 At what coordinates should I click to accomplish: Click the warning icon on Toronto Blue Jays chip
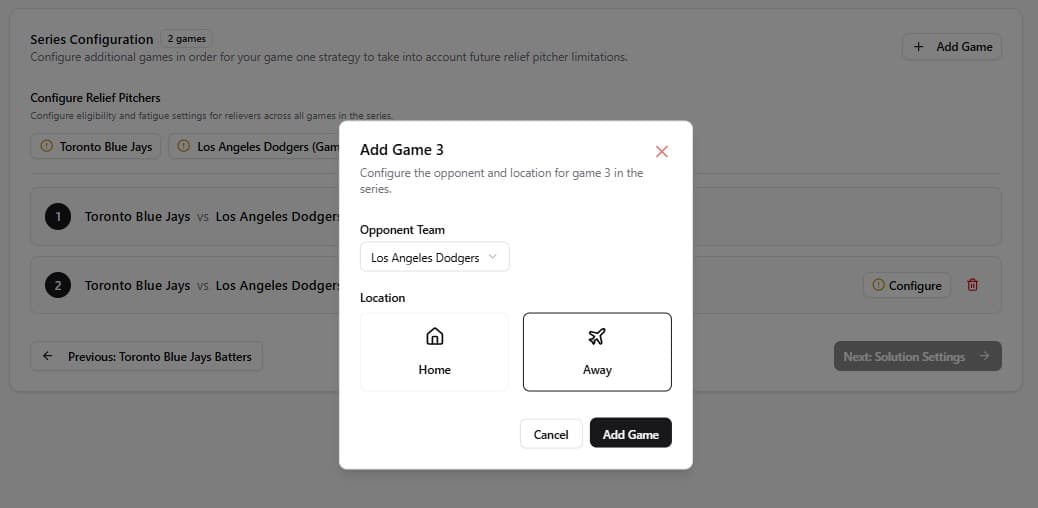[x=46, y=146]
